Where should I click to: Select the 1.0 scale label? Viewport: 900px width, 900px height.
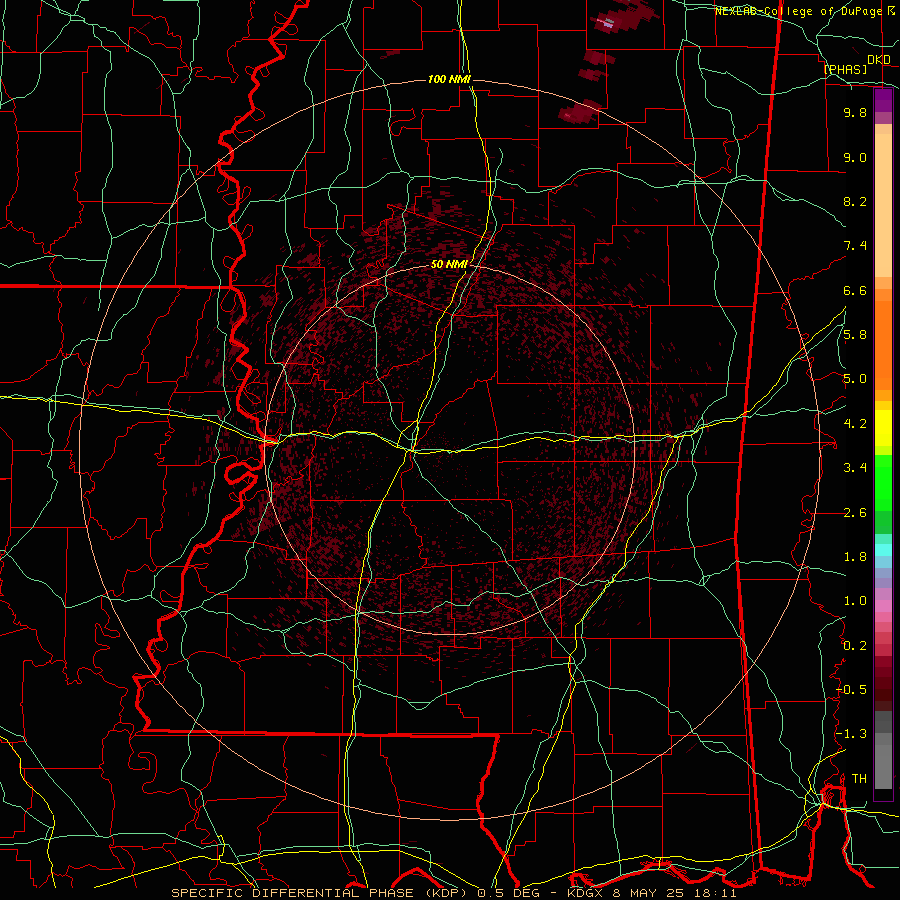coord(855,601)
